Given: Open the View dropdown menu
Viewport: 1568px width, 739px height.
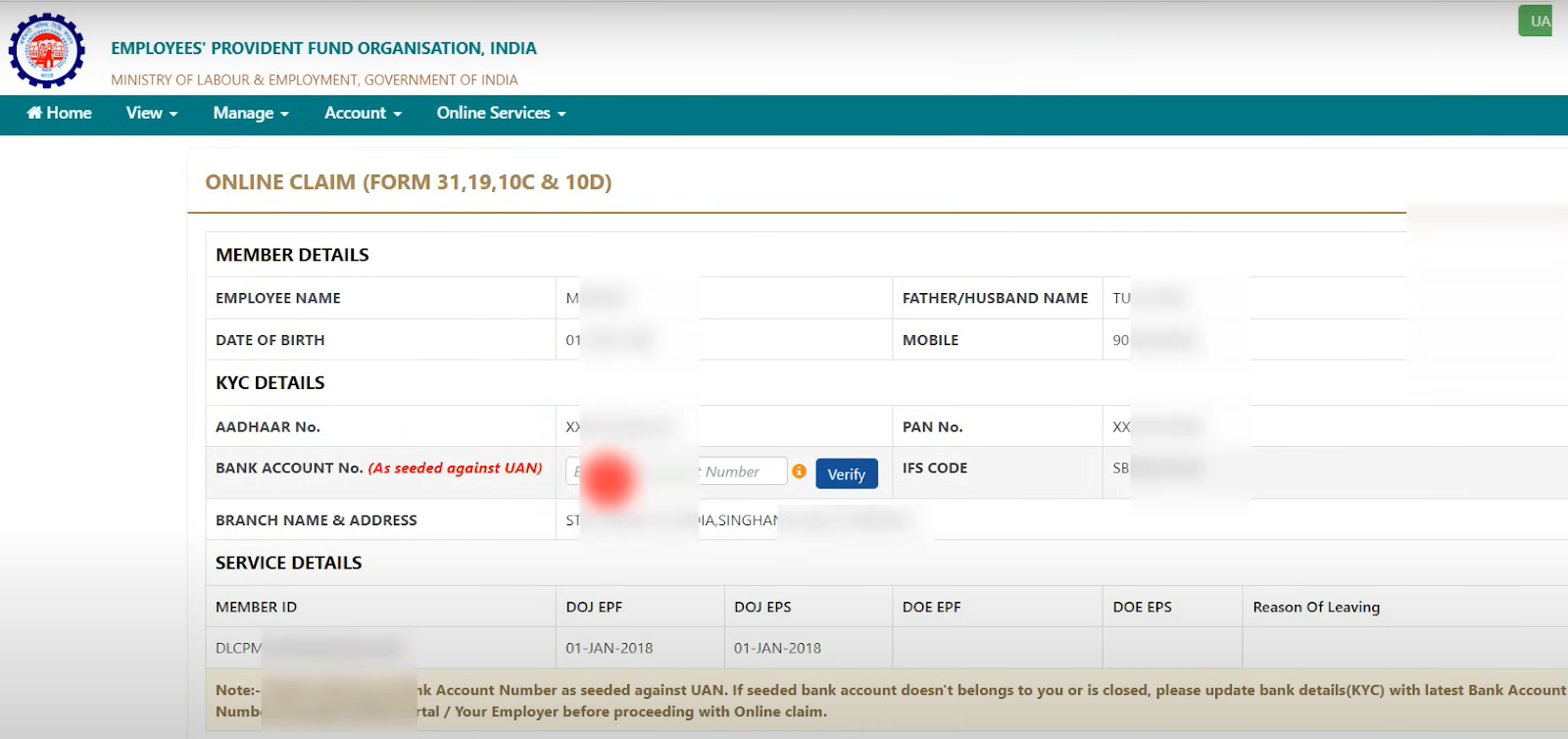Looking at the screenshot, I should click(152, 114).
